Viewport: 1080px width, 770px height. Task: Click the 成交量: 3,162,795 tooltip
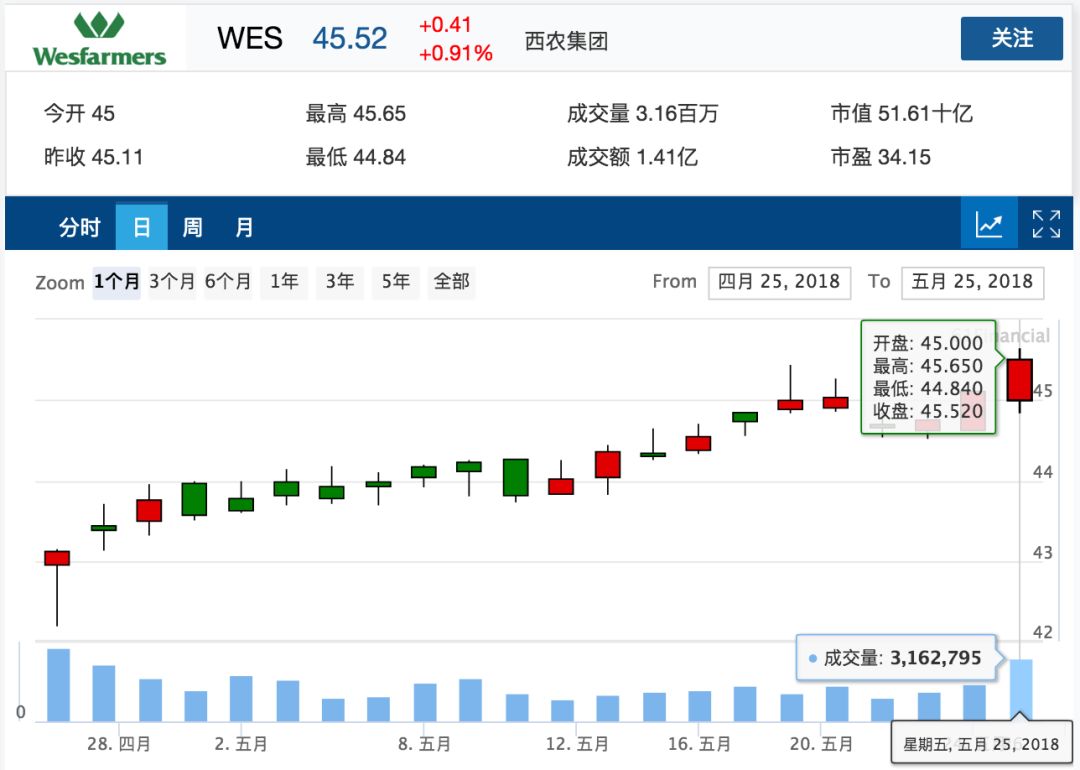point(896,658)
